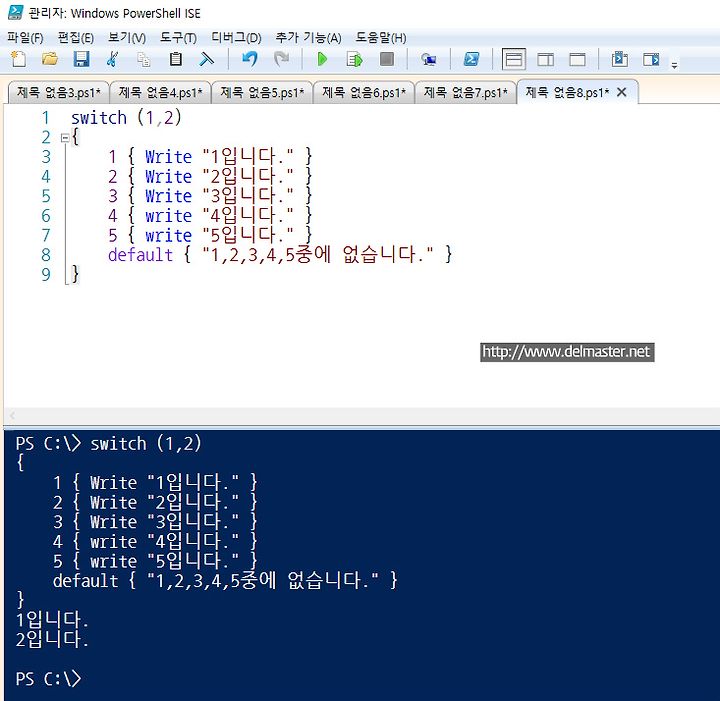Image resolution: width=720 pixels, height=701 pixels.
Task: Switch to 제목 없음6.ps1 tab
Action: click(364, 93)
